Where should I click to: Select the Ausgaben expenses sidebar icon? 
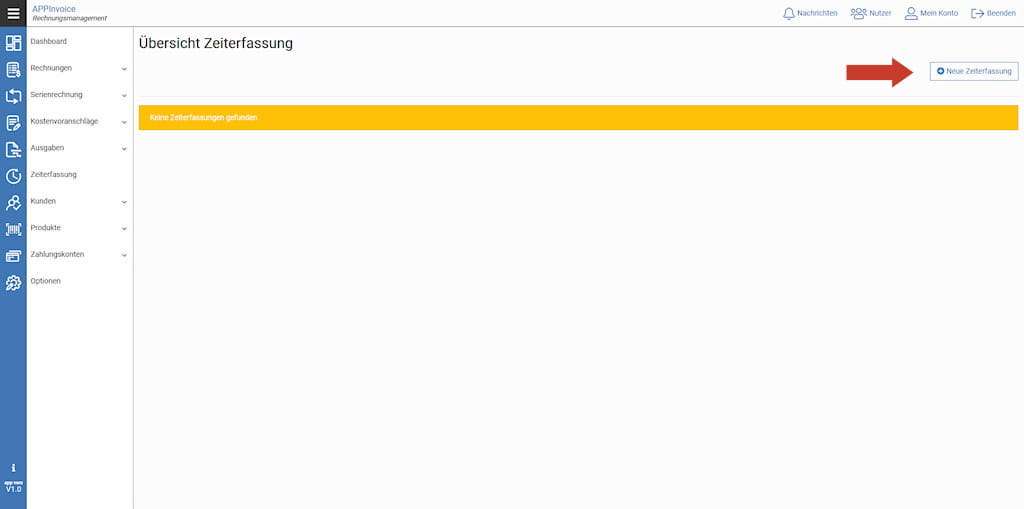(x=13, y=150)
